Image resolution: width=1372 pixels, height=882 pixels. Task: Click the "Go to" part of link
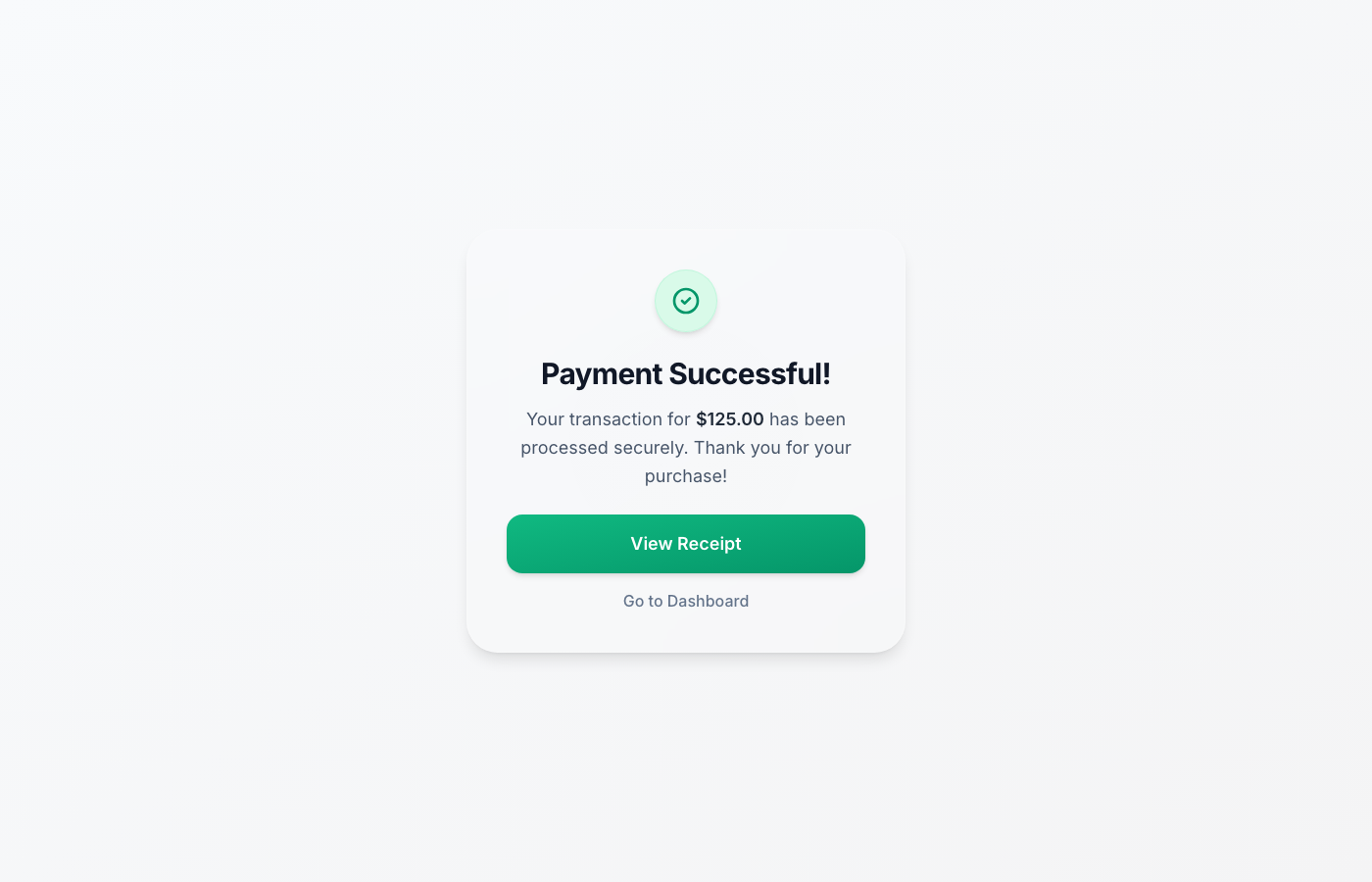click(x=643, y=601)
